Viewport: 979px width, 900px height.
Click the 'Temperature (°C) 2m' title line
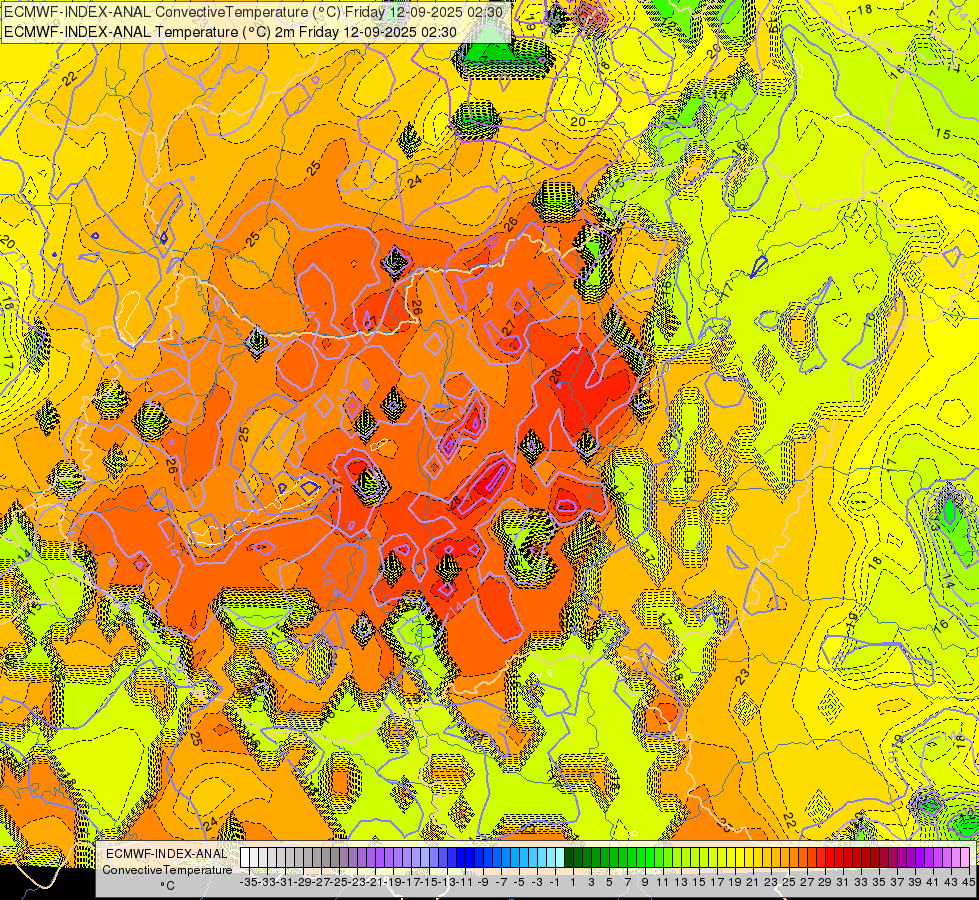tap(230, 32)
